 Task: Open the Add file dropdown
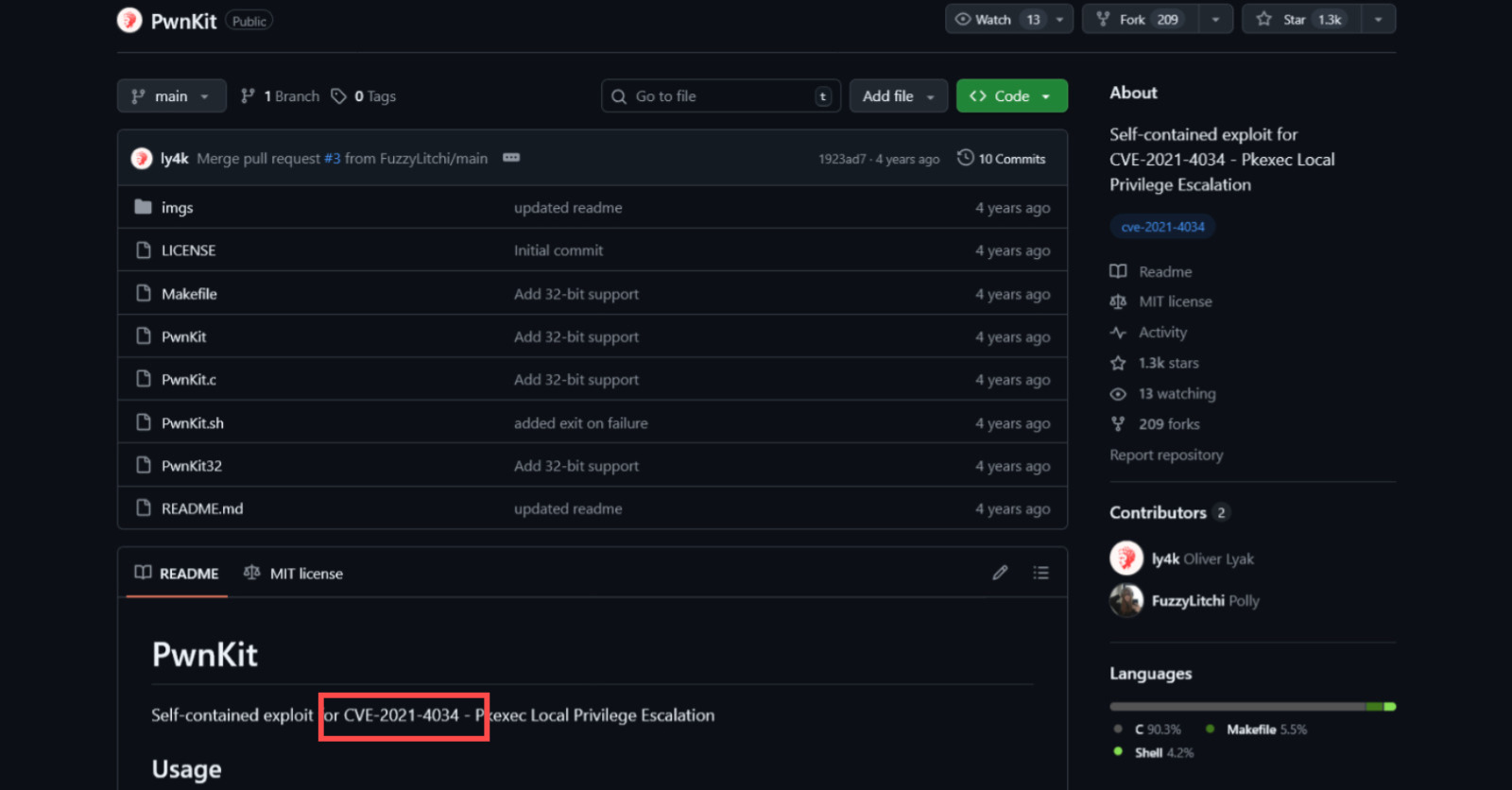898,96
